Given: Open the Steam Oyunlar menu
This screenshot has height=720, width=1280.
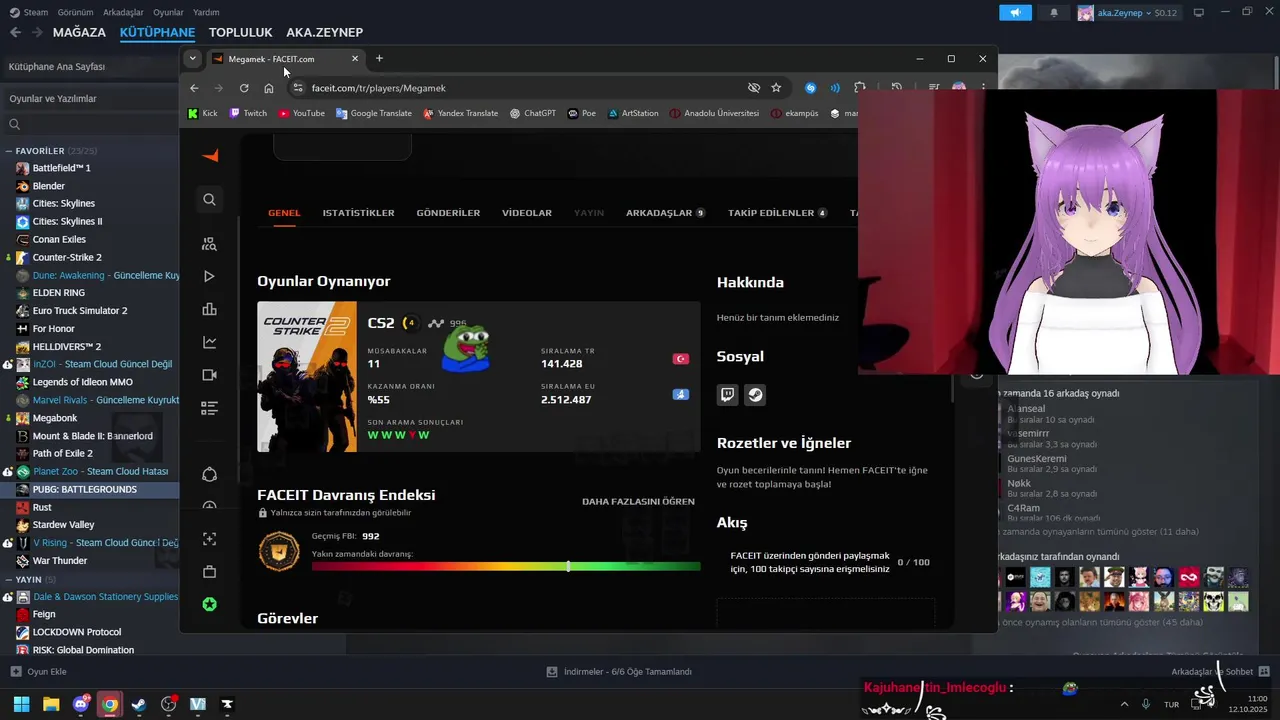Looking at the screenshot, I should tap(168, 13).
